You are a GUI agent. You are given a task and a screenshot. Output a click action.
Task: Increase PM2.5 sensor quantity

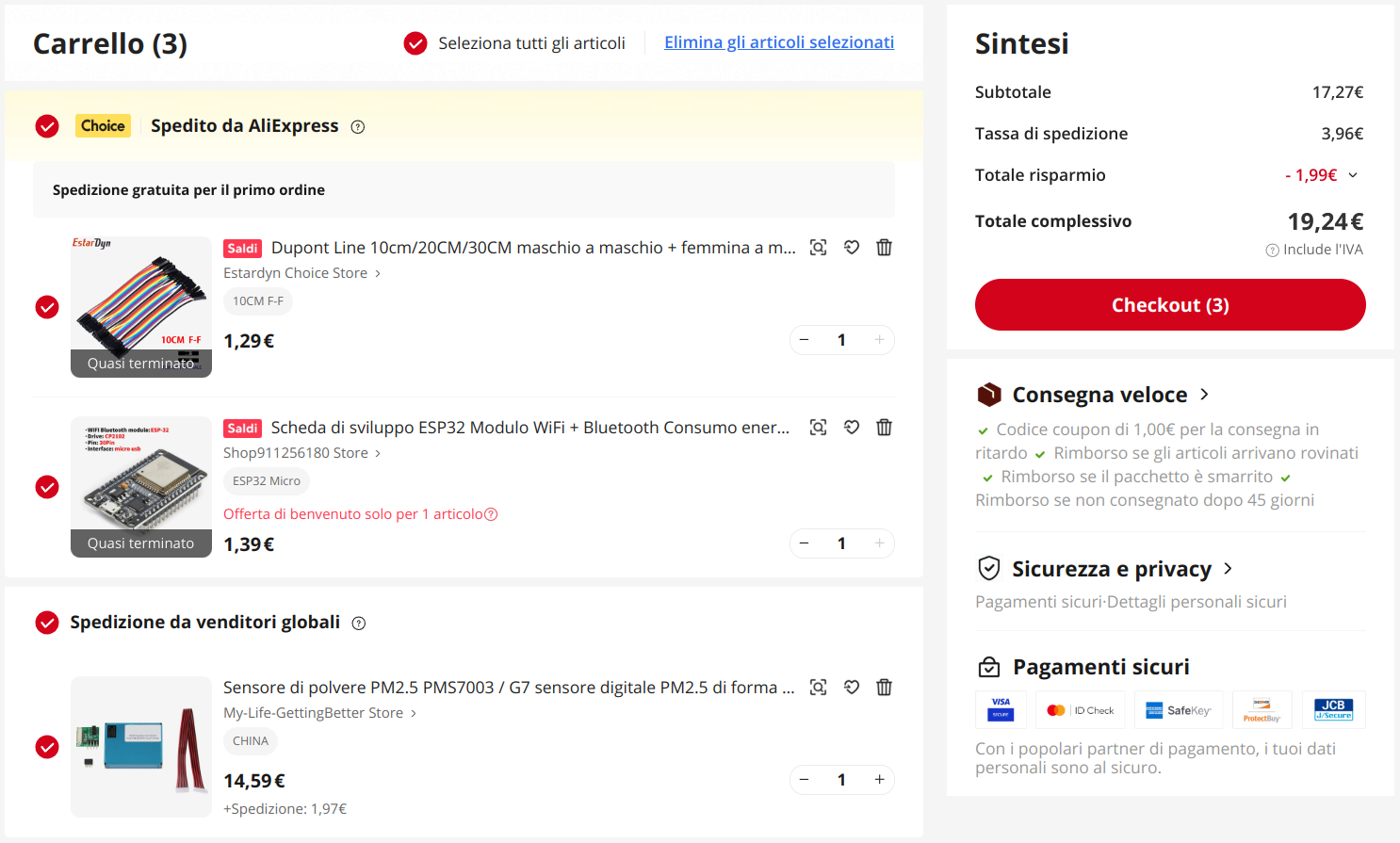[879, 780]
